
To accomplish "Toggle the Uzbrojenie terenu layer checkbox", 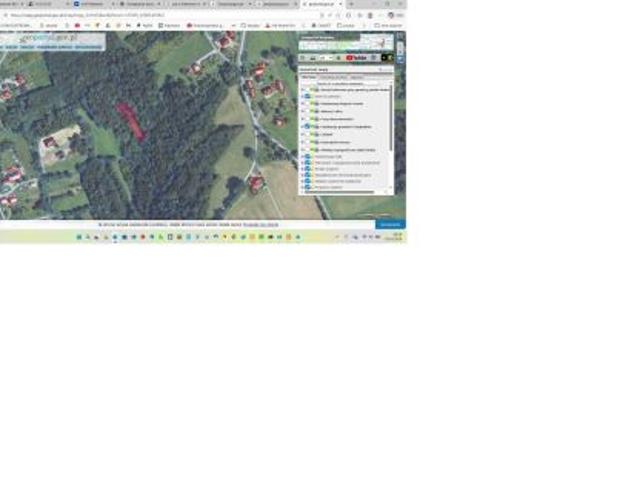I will pyautogui.click(x=307, y=142).
